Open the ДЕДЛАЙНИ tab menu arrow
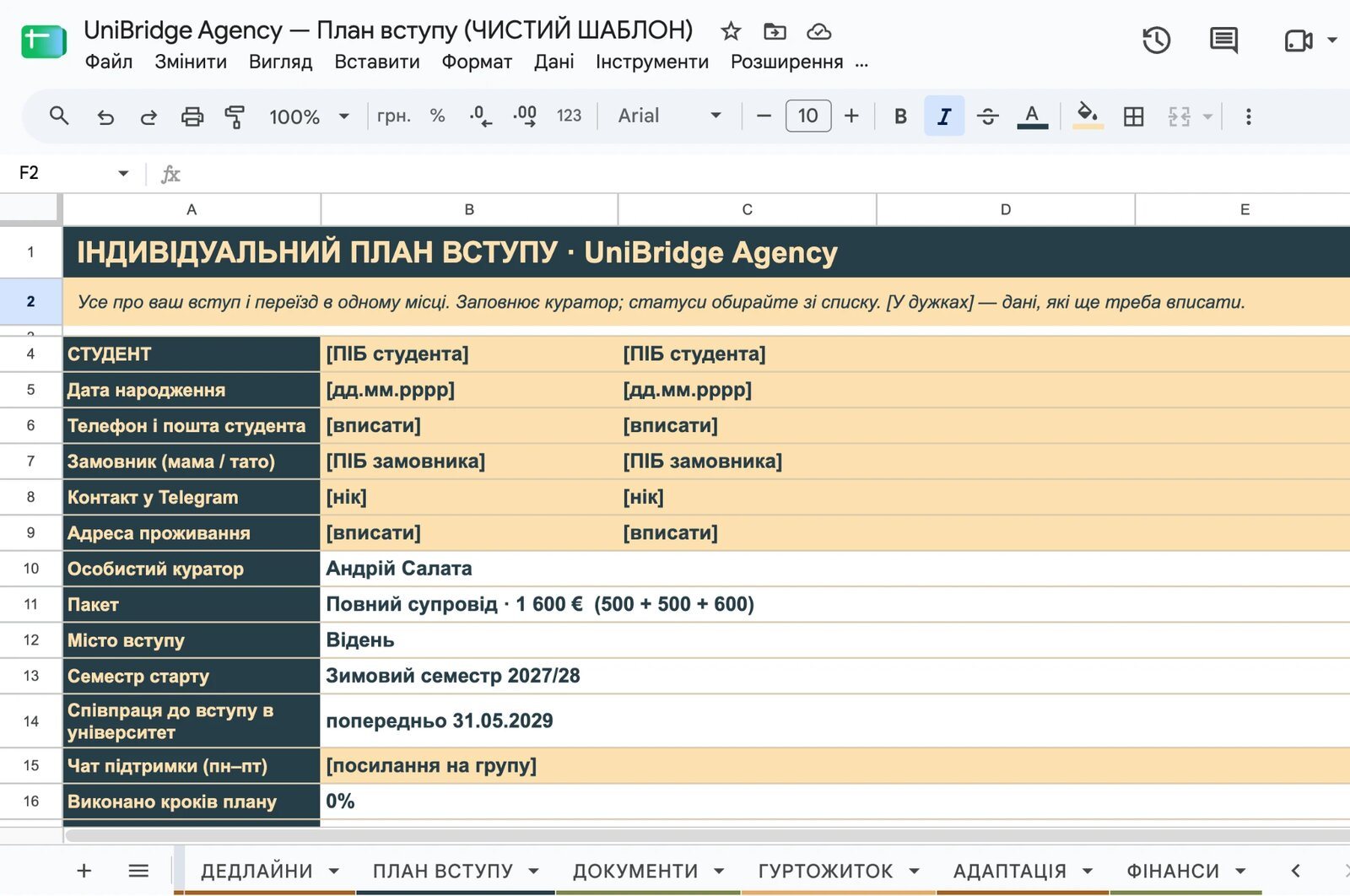1350x896 pixels. click(x=334, y=871)
